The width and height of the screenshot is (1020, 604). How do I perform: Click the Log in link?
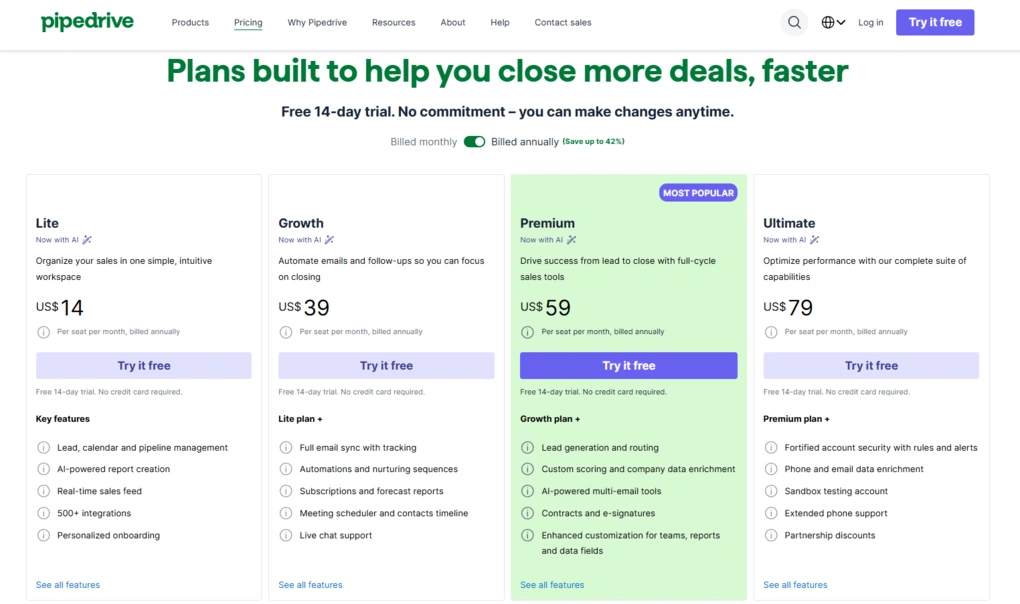pyautogui.click(x=870, y=22)
